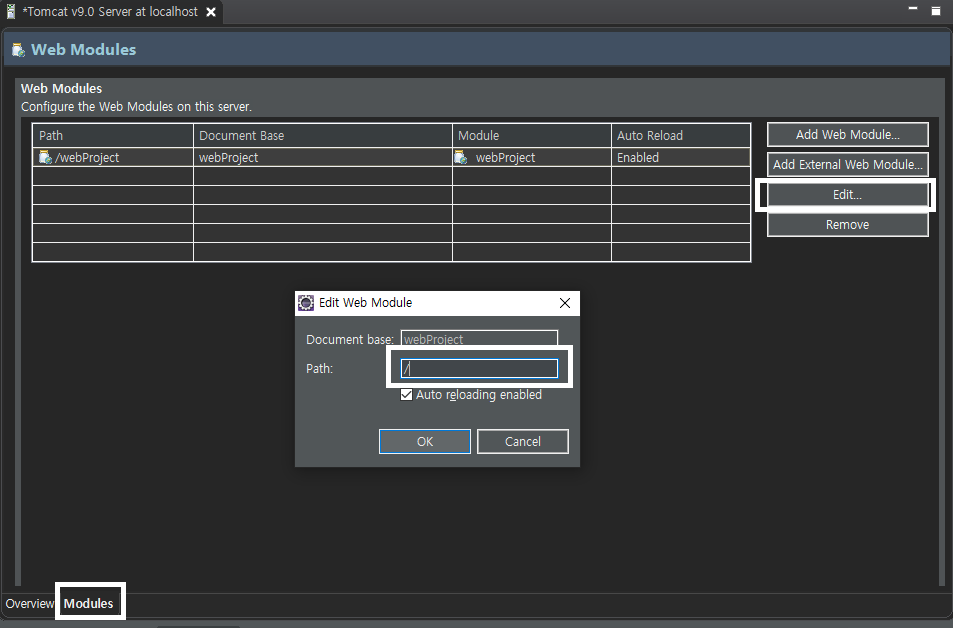The height and width of the screenshot is (628, 953).
Task: Click the Edit Web Module title text
Action: pyautogui.click(x=365, y=303)
